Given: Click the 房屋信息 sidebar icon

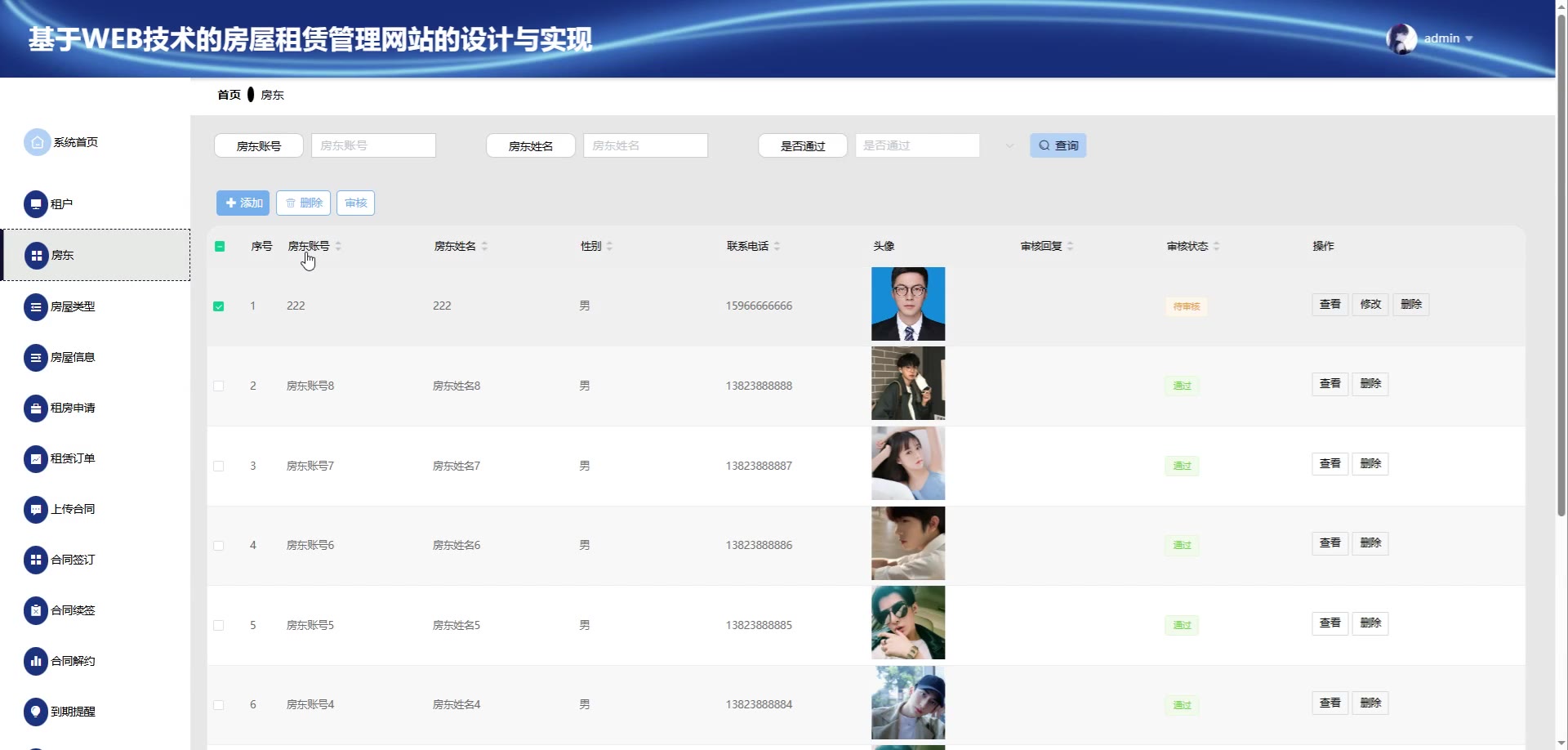Looking at the screenshot, I should coord(36,358).
